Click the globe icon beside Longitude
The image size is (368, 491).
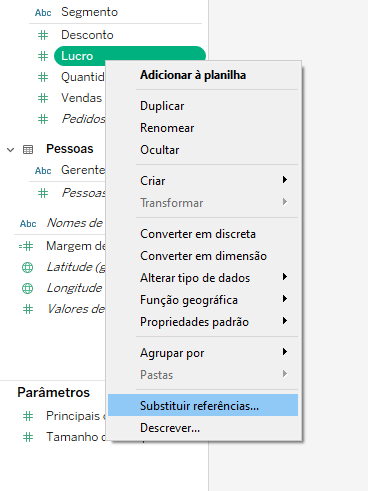click(28, 288)
